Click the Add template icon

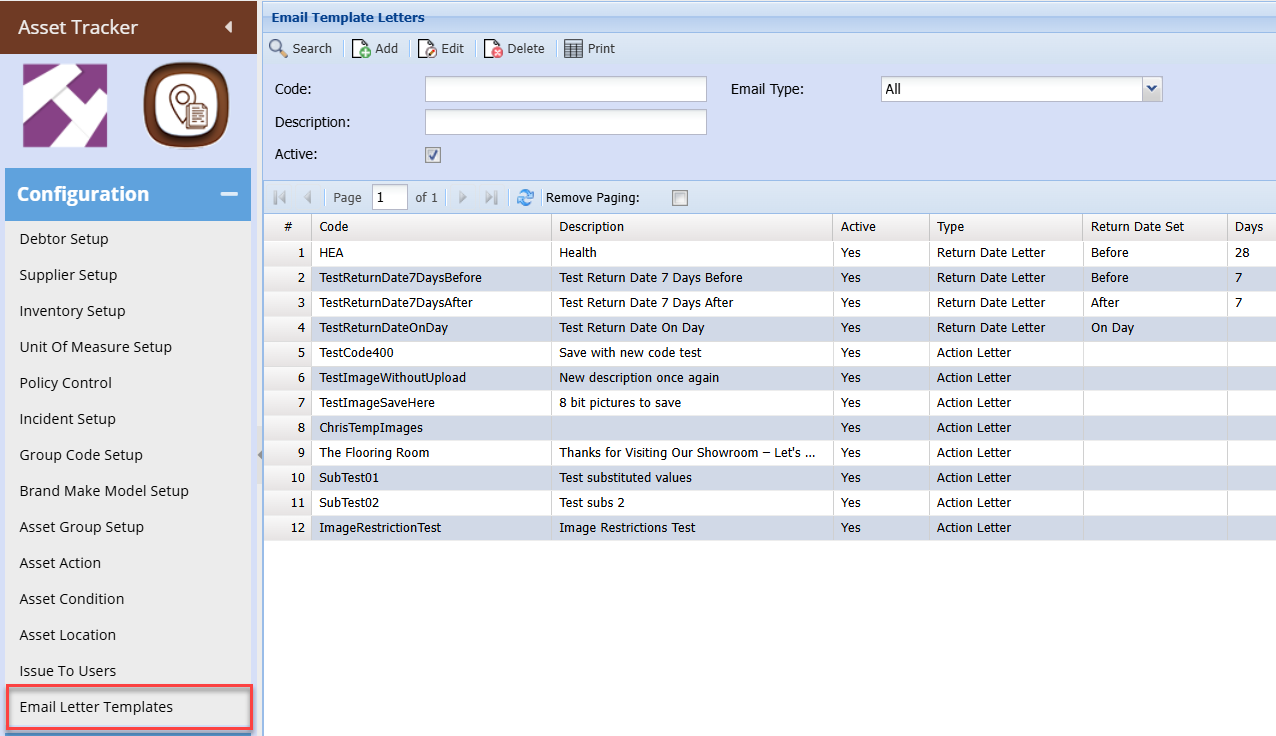362,48
